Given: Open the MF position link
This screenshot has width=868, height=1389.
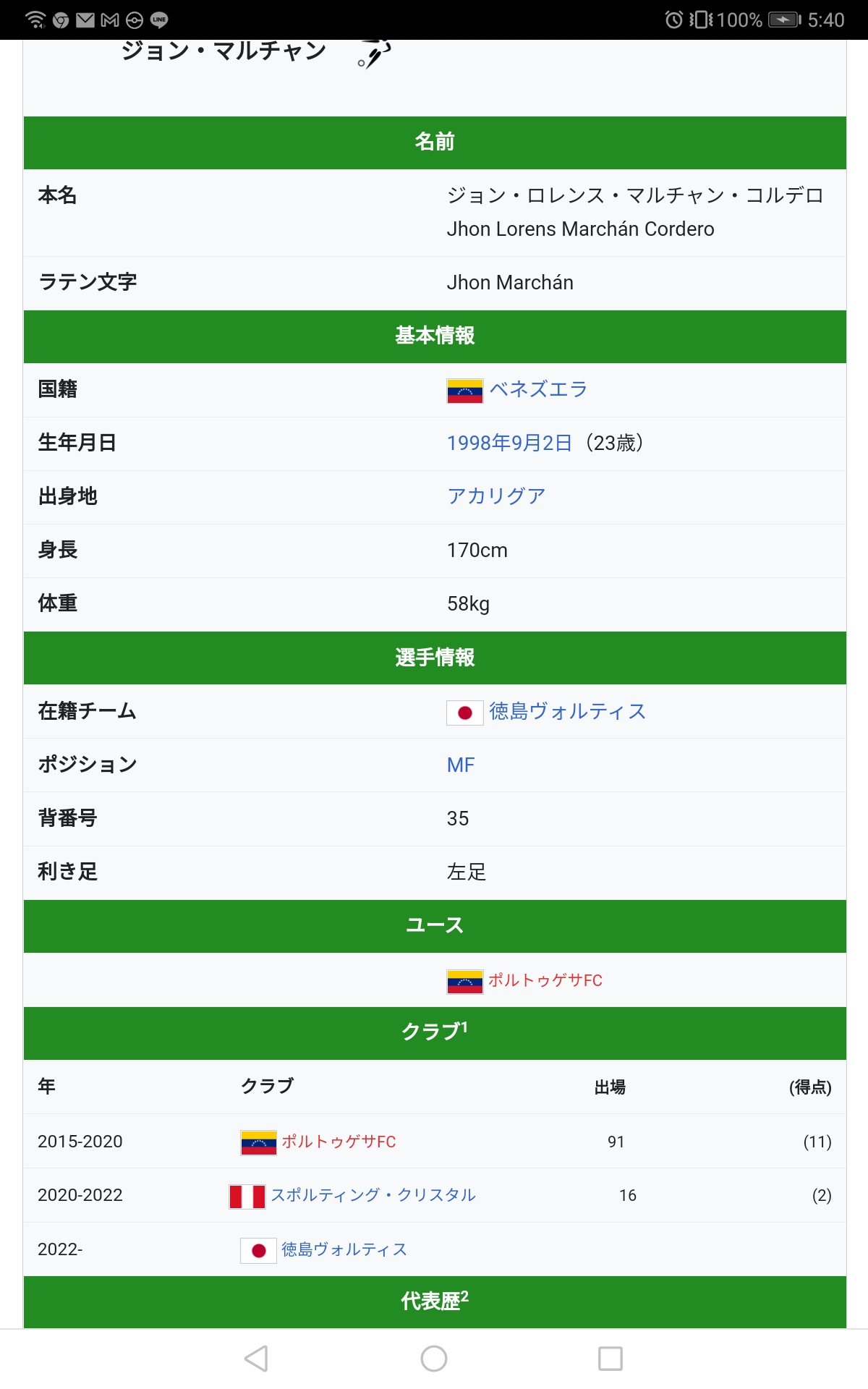Looking at the screenshot, I should coord(461,765).
